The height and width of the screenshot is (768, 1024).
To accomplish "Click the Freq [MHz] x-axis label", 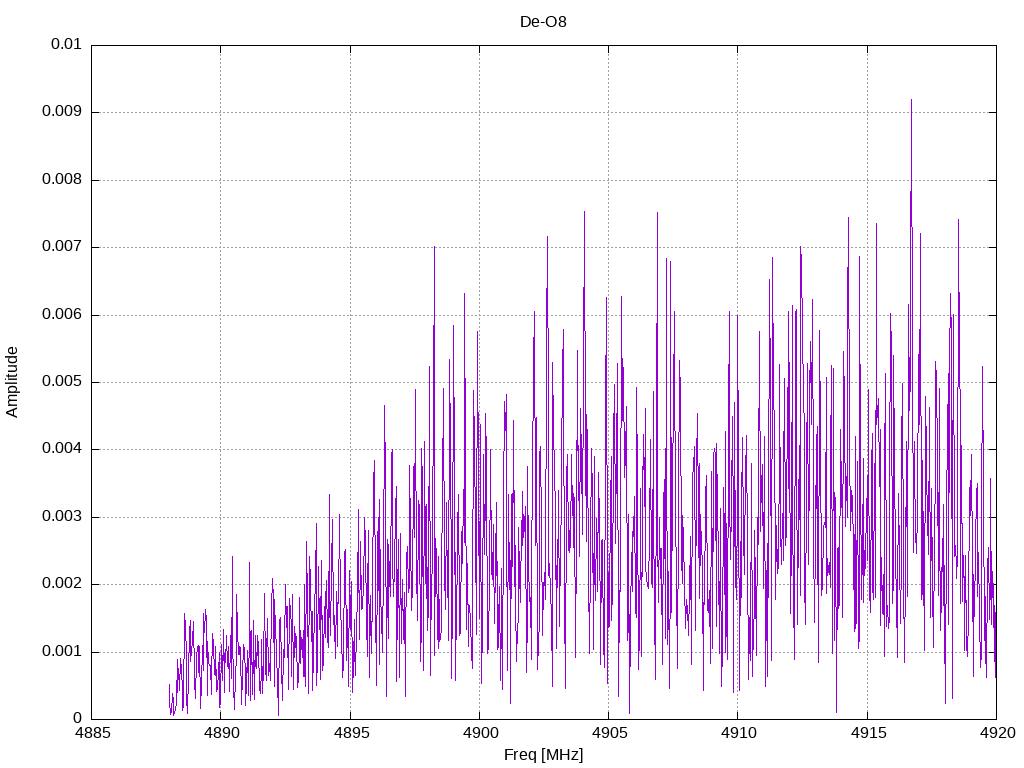I will (x=543, y=755).
